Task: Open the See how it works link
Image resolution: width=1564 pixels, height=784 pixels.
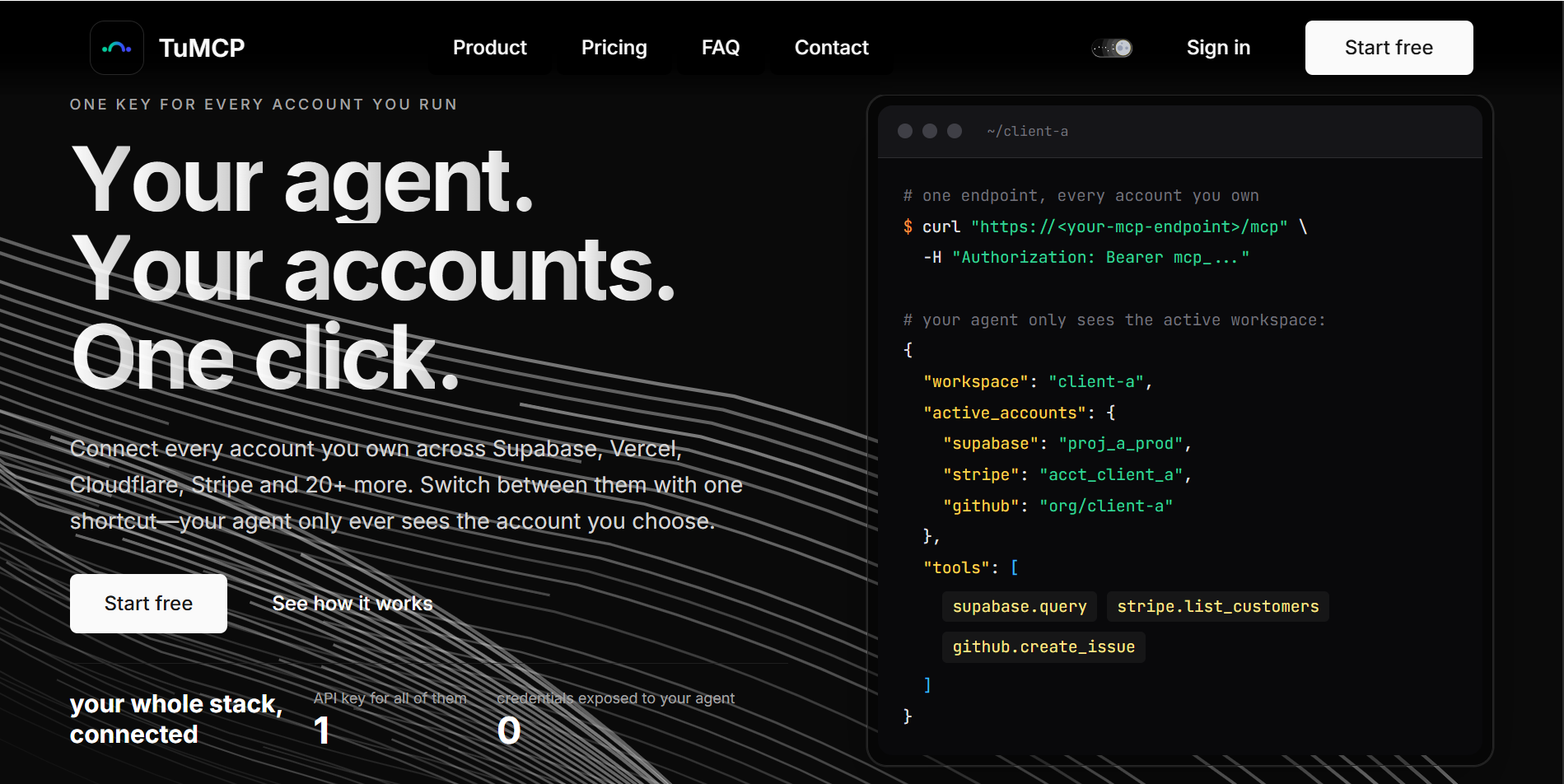Action: pyautogui.click(x=352, y=604)
